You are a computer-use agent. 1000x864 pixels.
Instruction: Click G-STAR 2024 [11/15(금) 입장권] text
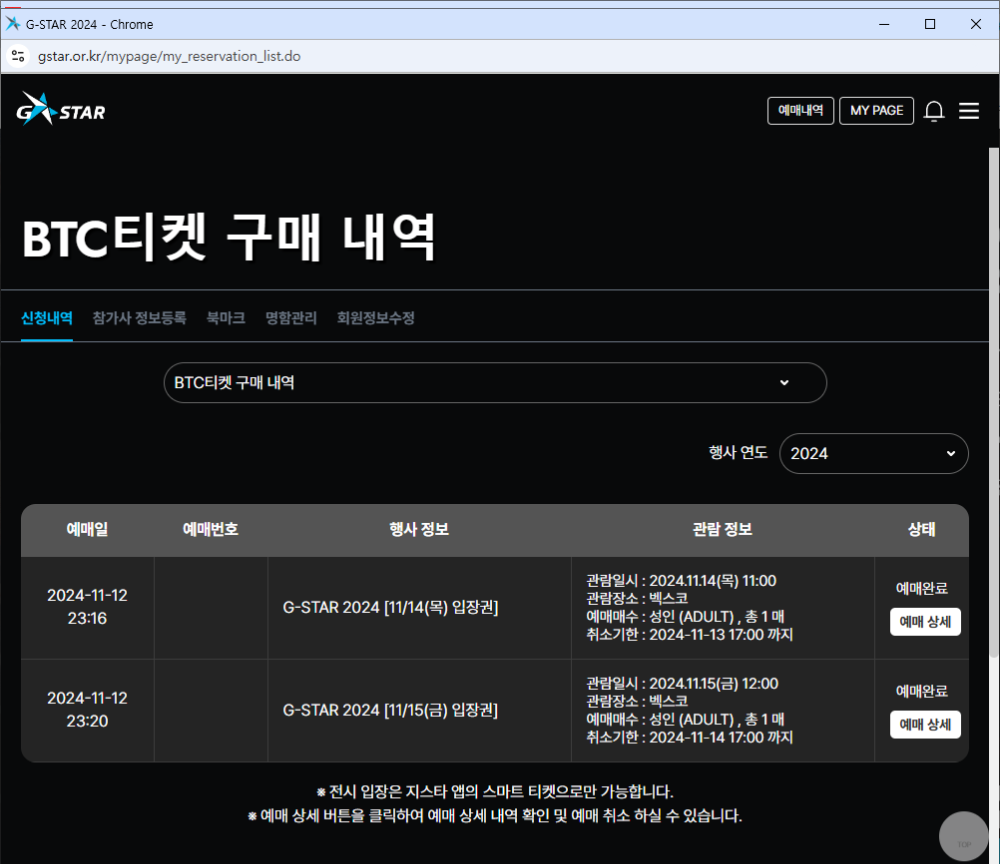(x=390, y=710)
